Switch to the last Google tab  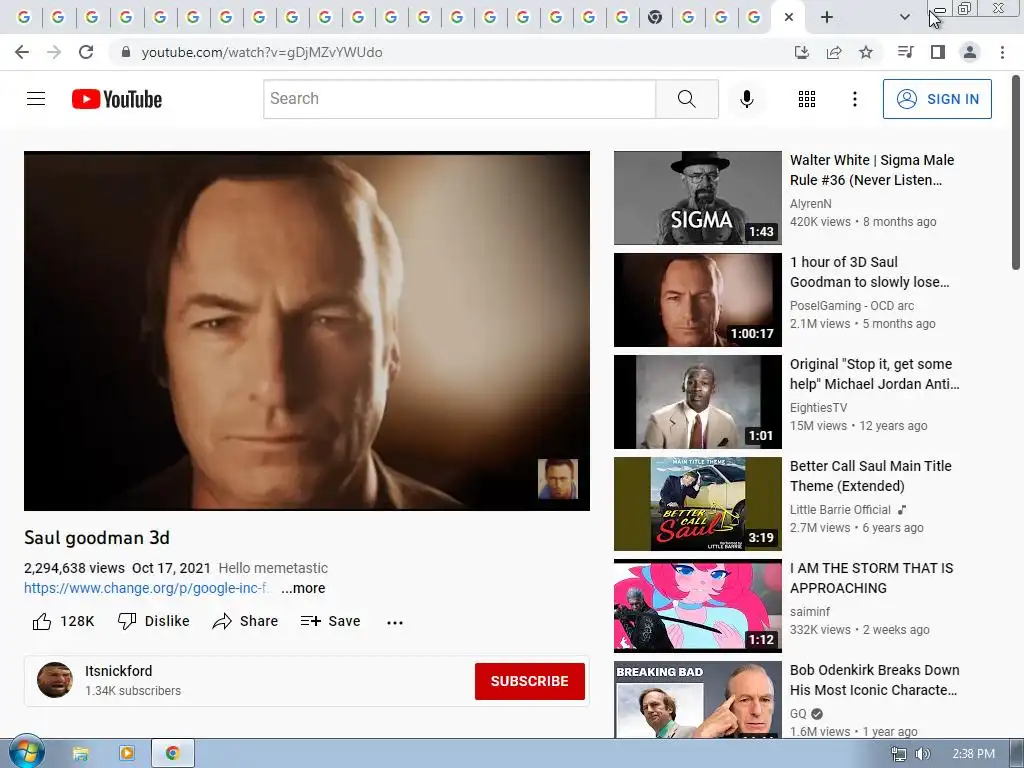pyautogui.click(x=754, y=17)
